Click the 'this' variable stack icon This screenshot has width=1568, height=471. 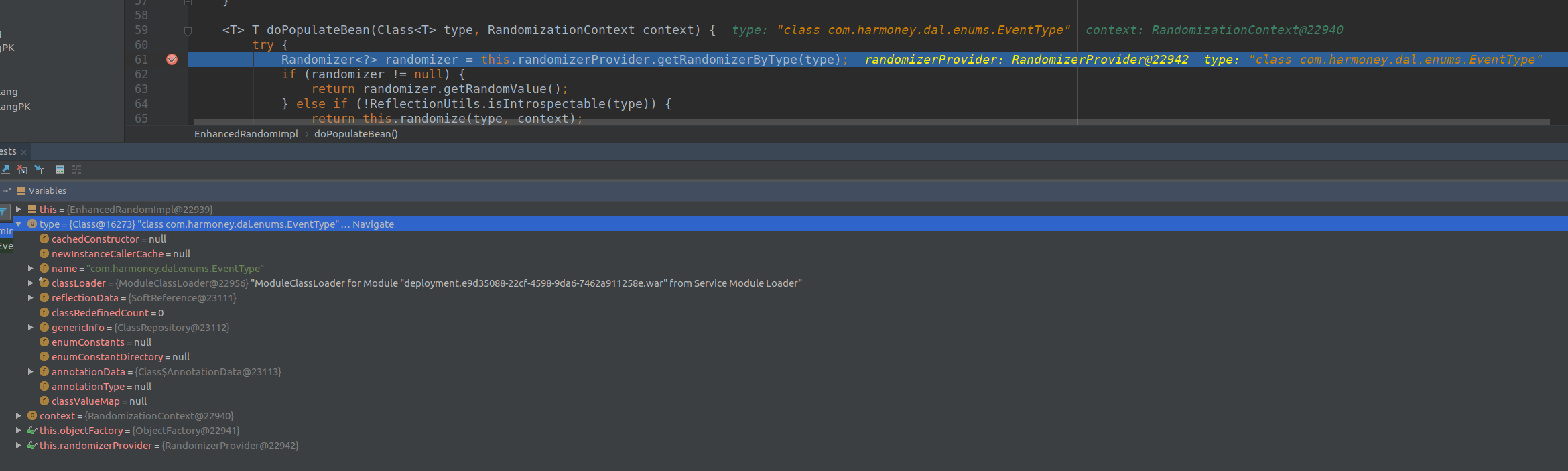tap(32, 210)
